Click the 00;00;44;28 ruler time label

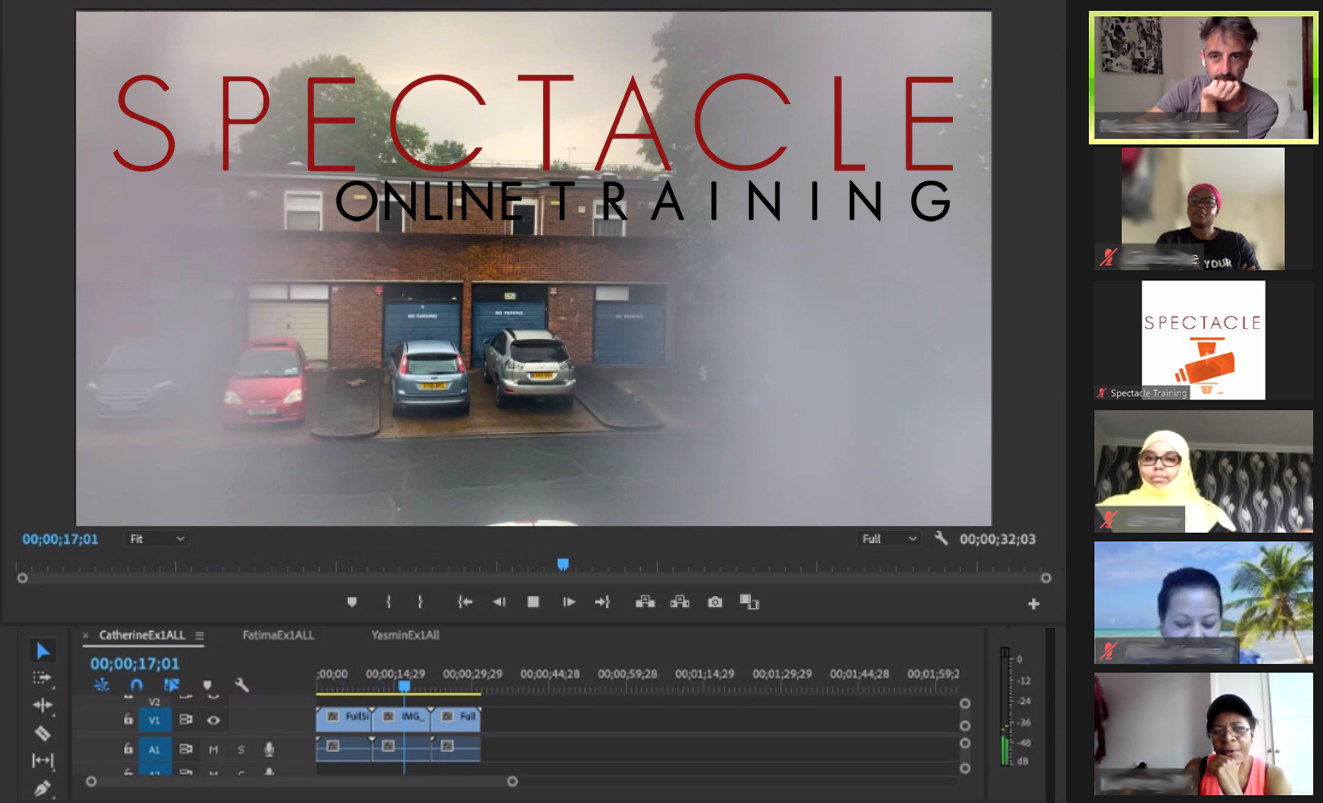click(549, 674)
